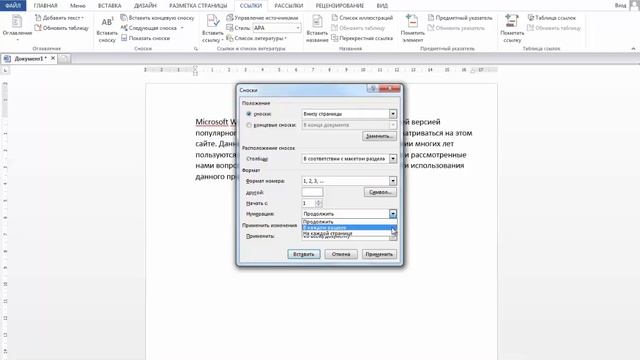640x360 pixels.
Task: Click the tab selector at ruler corner
Action: (5, 70)
